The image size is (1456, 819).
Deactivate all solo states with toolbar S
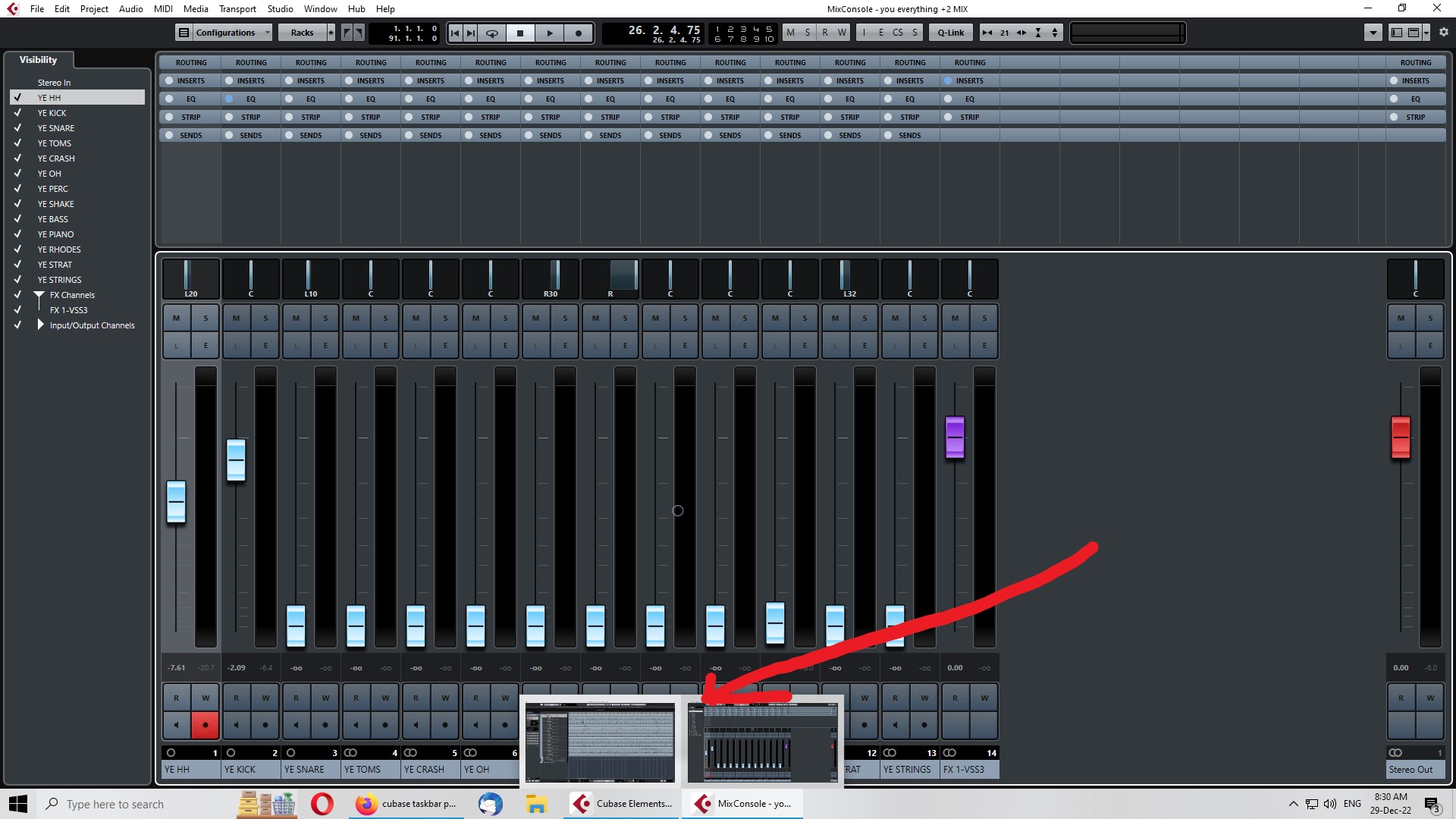[x=808, y=33]
